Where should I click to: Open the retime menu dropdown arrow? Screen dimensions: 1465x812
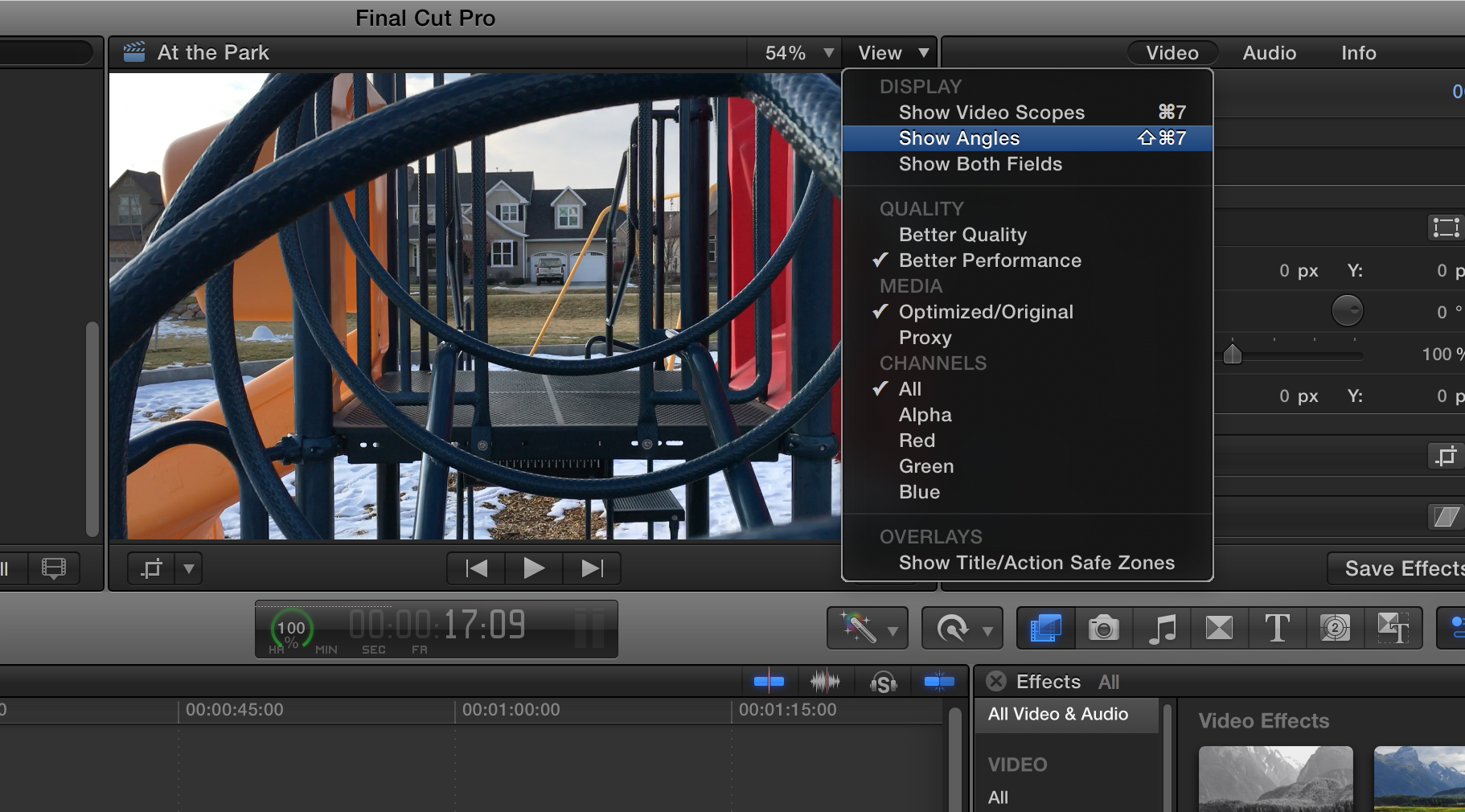click(988, 631)
